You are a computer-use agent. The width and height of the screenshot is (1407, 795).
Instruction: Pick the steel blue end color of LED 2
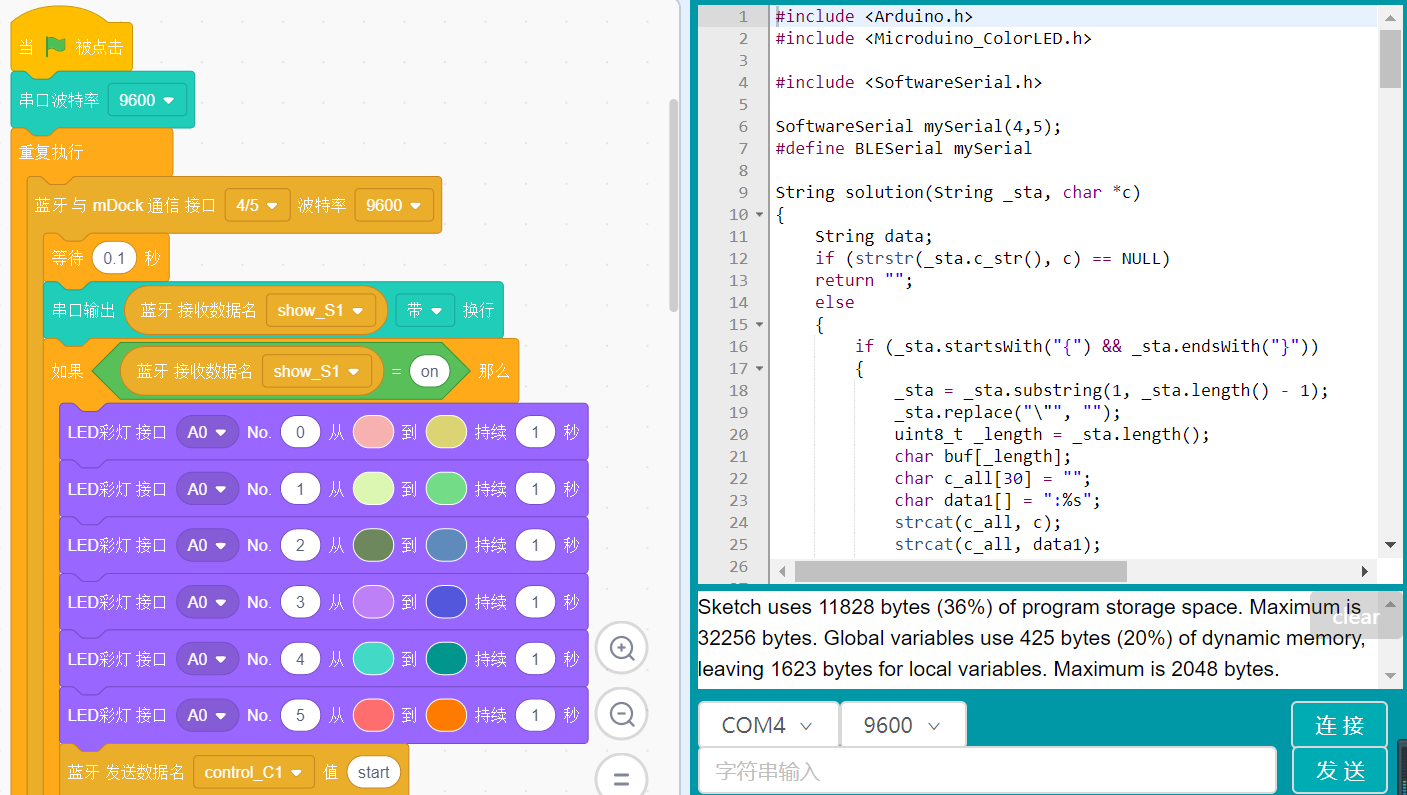click(x=446, y=545)
